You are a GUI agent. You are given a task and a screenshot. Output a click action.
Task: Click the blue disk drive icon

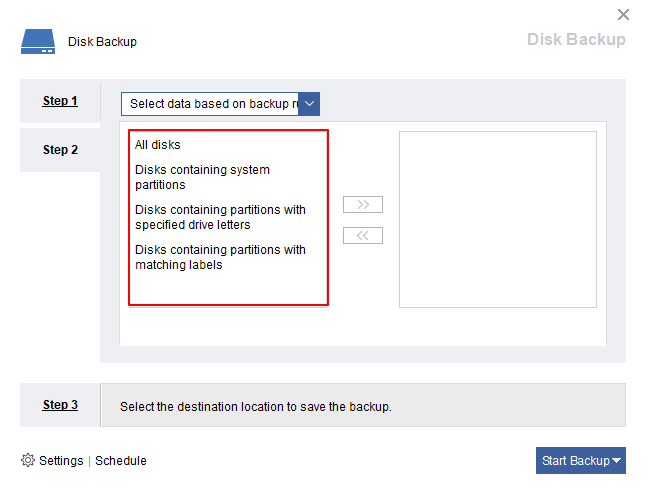[38, 42]
